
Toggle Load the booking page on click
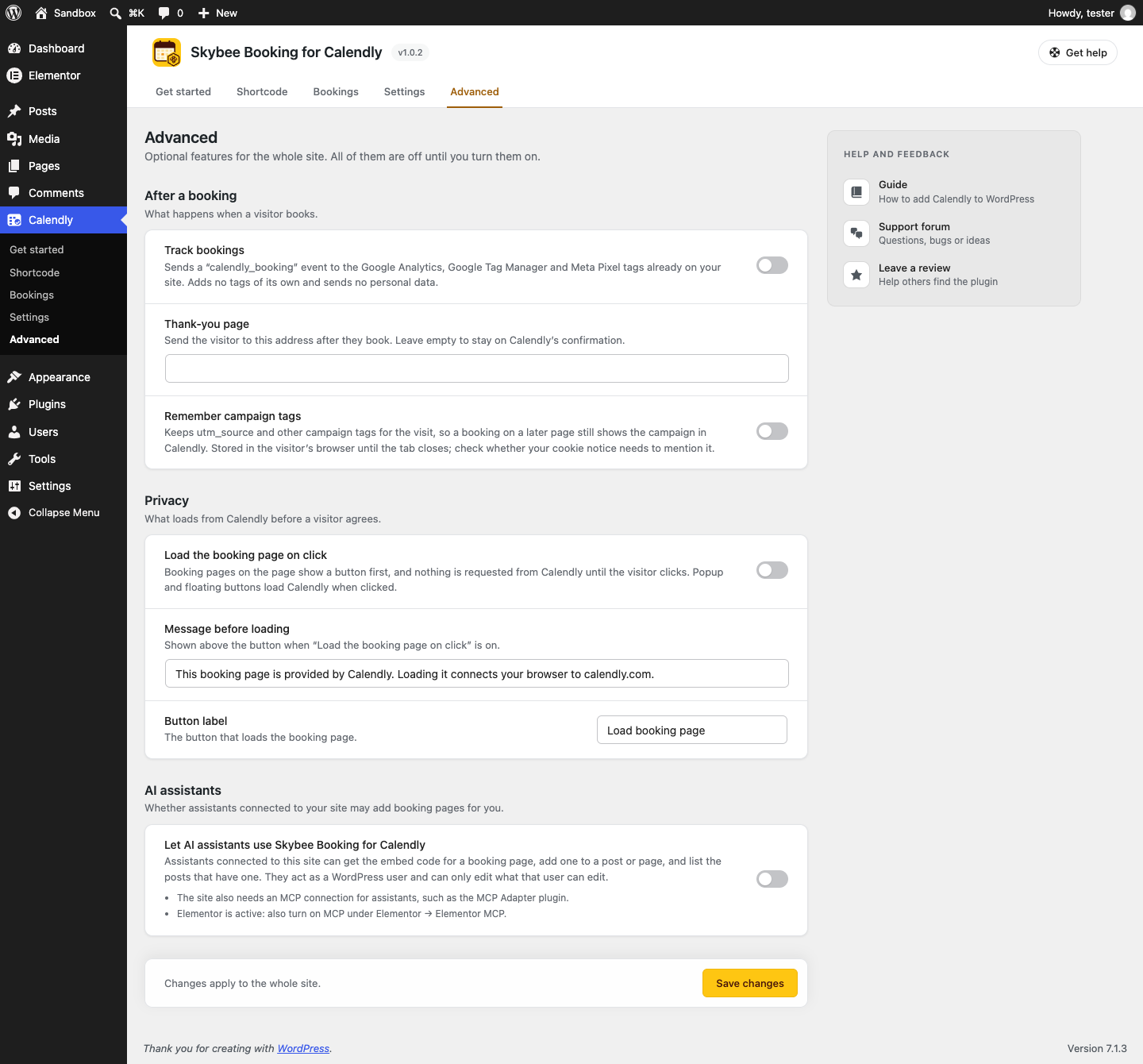coord(772,570)
